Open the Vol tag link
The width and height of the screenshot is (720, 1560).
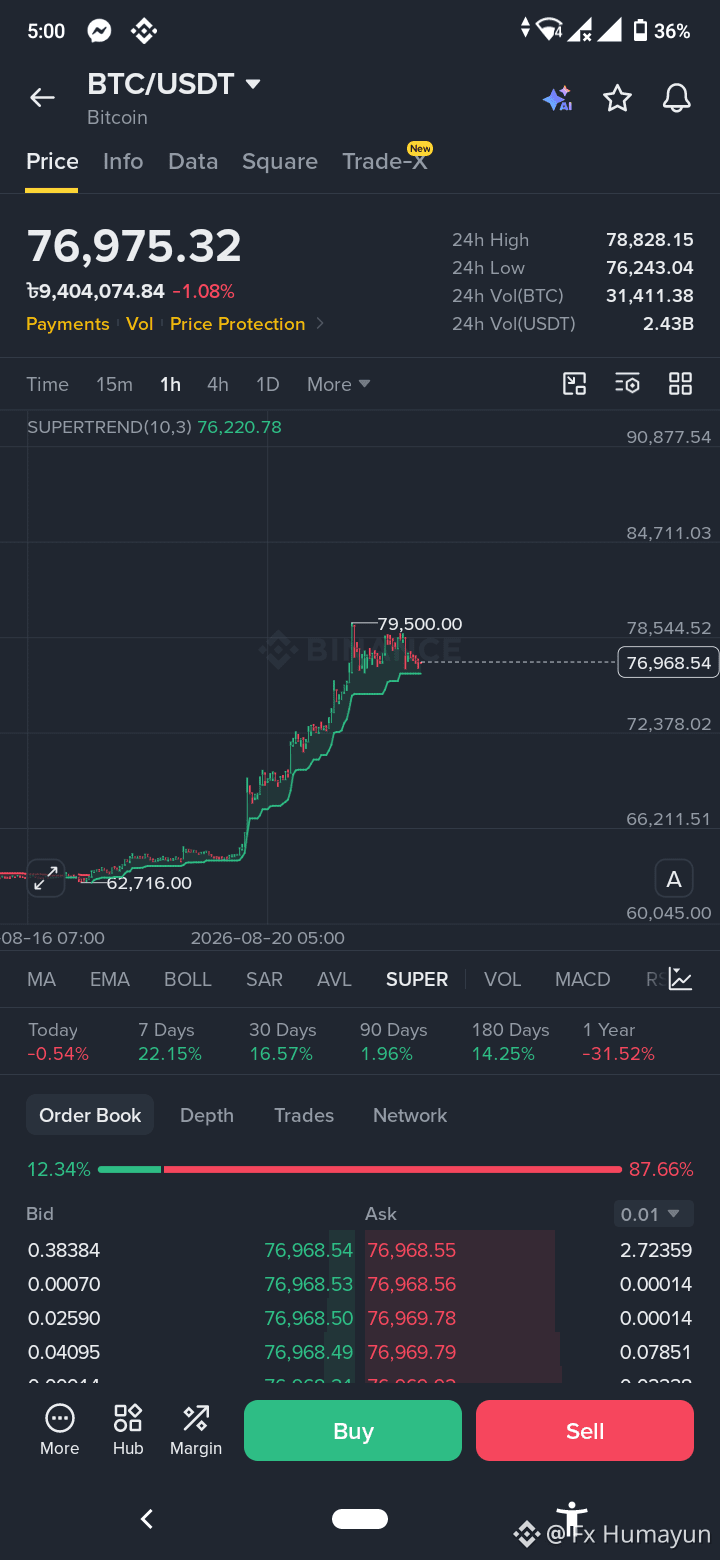(140, 324)
